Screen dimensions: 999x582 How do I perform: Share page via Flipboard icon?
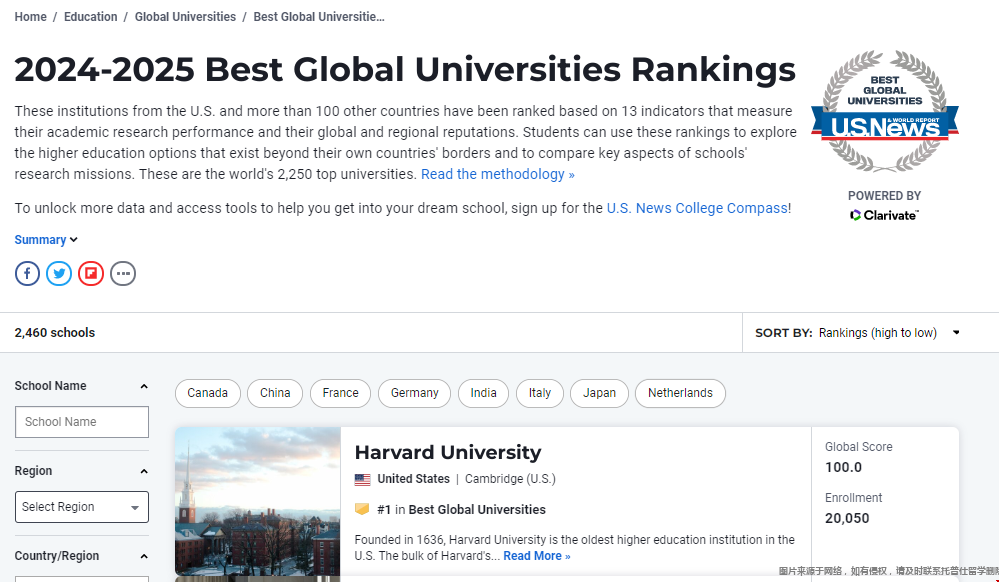tap(91, 273)
